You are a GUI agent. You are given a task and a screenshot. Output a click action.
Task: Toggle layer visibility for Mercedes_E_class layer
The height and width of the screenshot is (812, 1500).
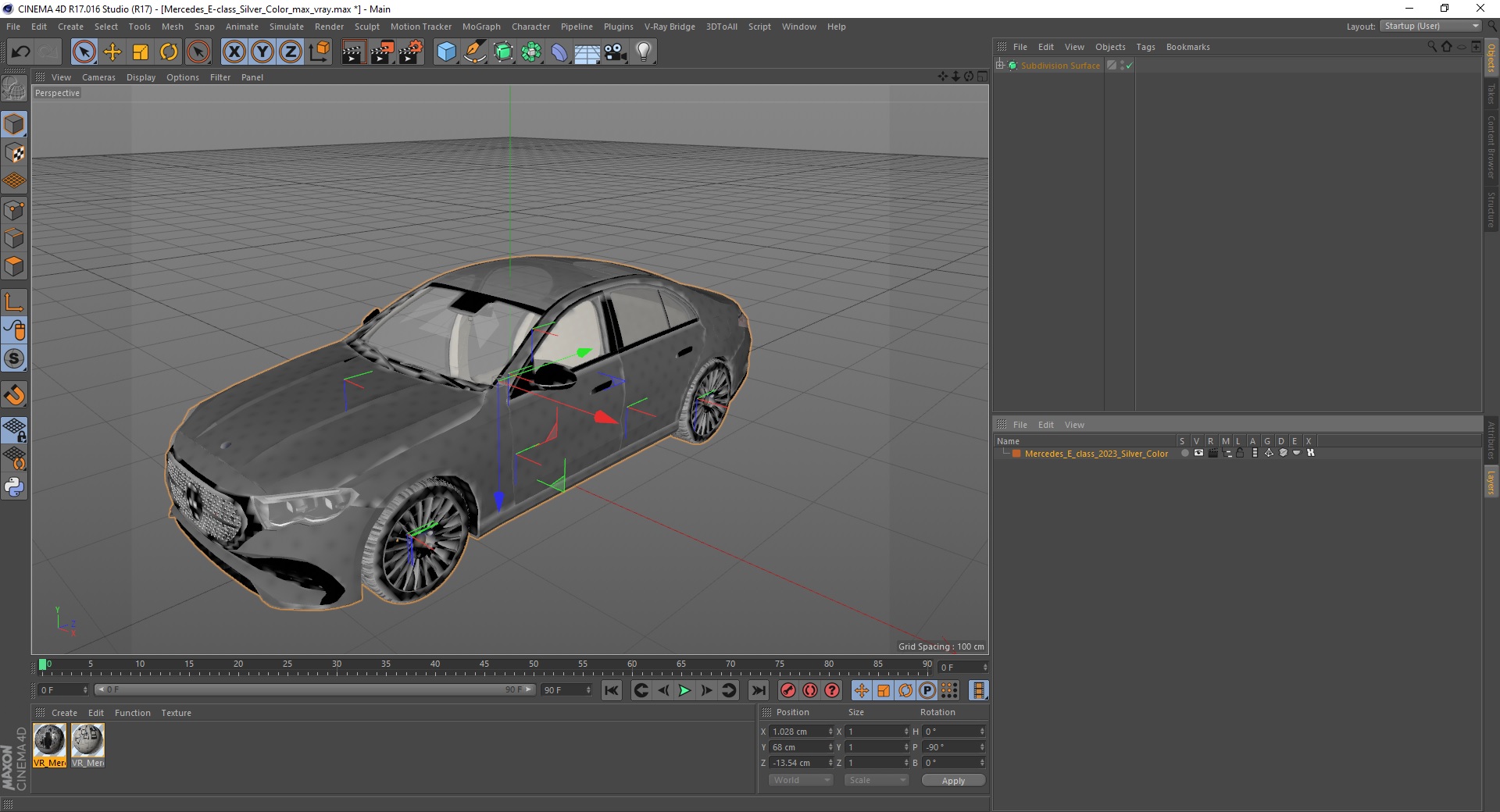coord(1198,453)
